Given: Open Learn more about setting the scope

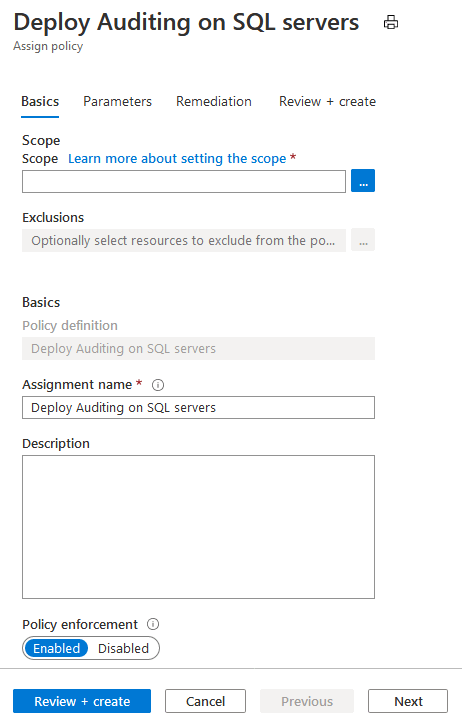Looking at the screenshot, I should [177, 159].
